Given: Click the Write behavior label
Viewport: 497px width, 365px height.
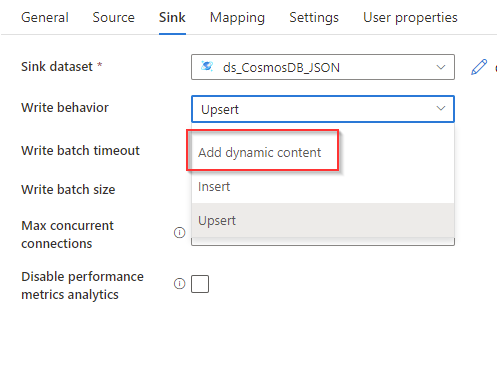Looking at the screenshot, I should tap(65, 108).
